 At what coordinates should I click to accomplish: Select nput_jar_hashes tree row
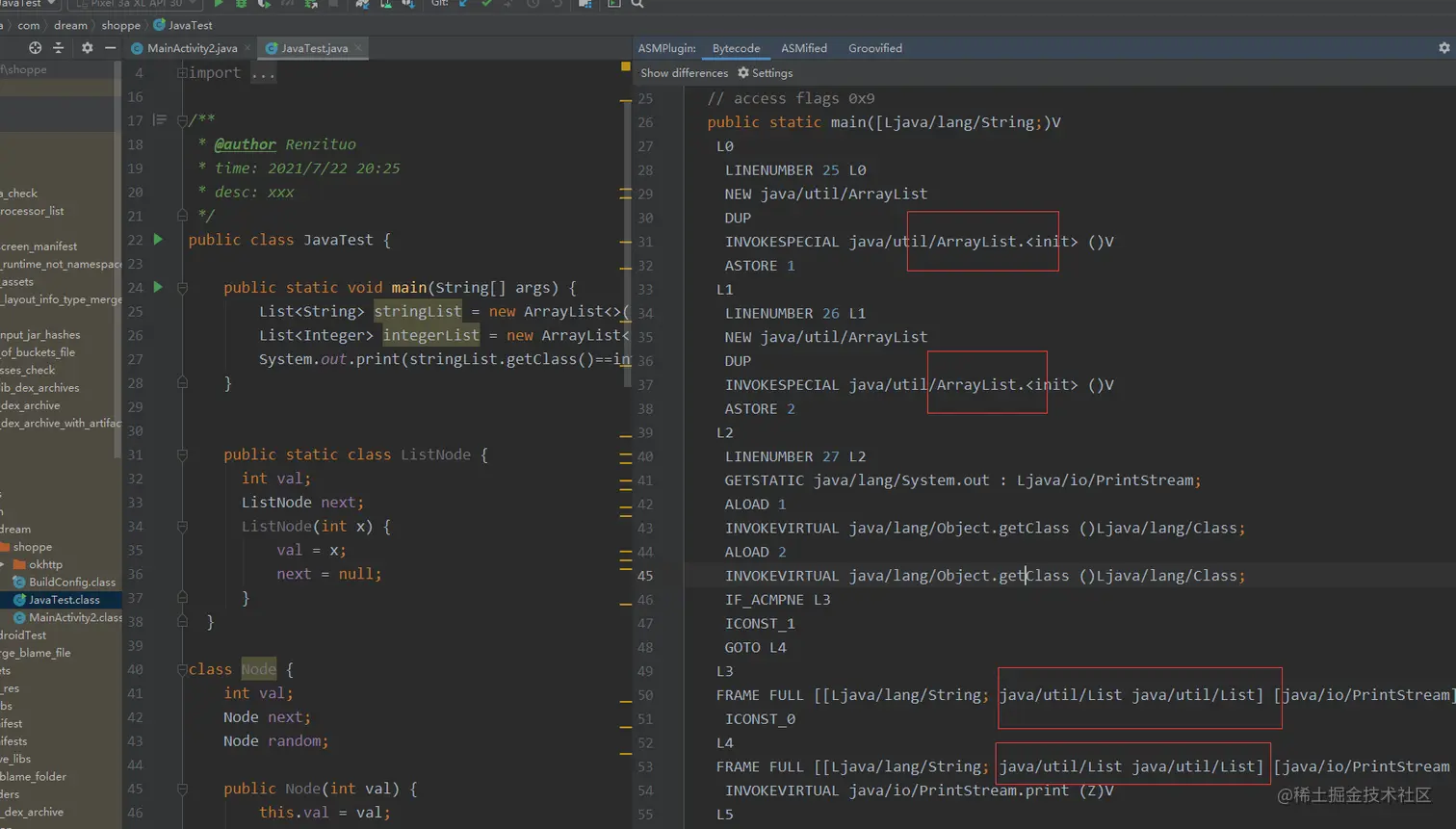(61, 335)
